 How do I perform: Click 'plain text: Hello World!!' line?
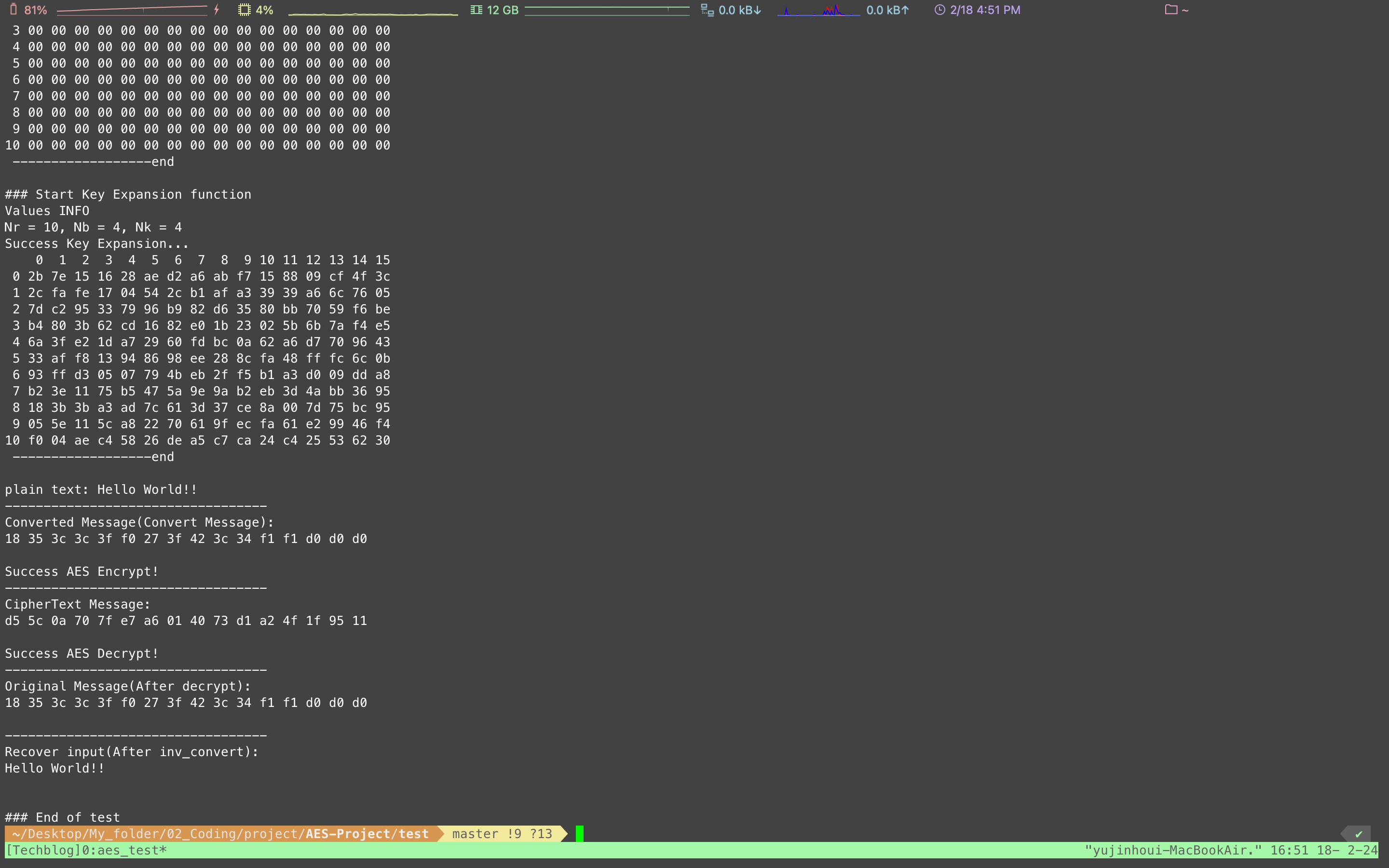click(x=101, y=489)
